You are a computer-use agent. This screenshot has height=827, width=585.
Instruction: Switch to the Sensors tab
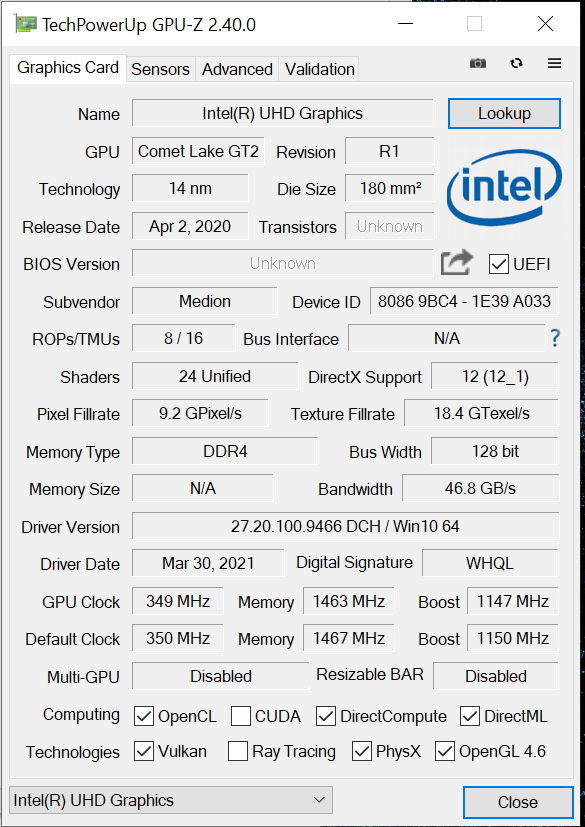tap(160, 69)
